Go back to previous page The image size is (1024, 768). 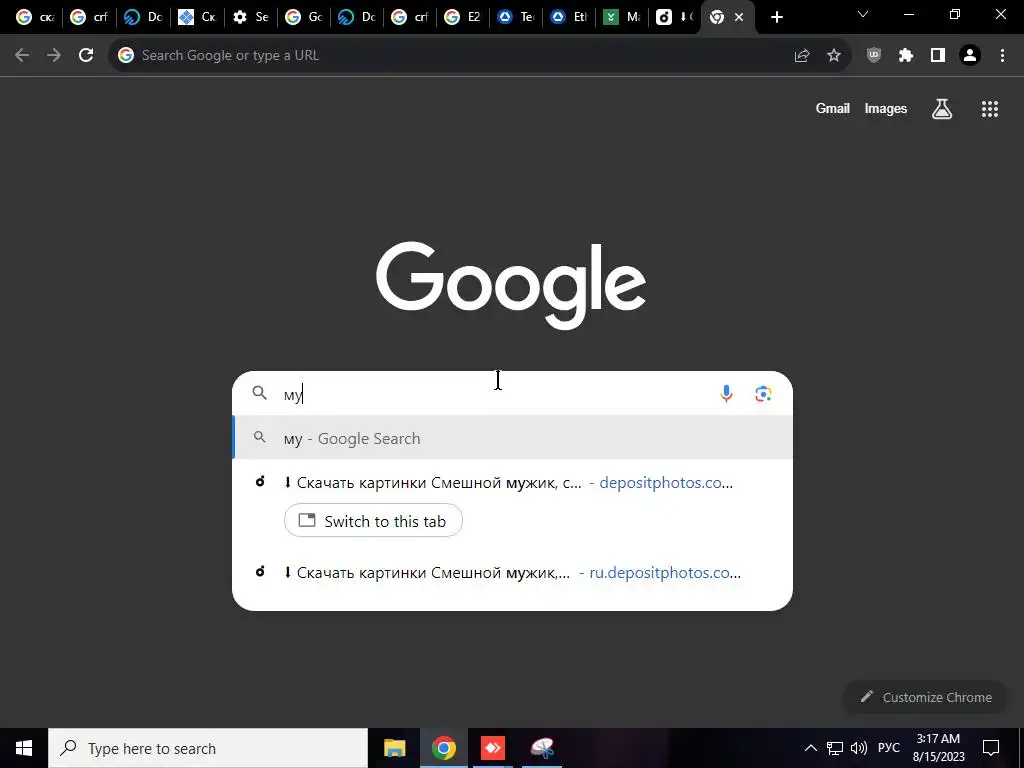(x=22, y=56)
